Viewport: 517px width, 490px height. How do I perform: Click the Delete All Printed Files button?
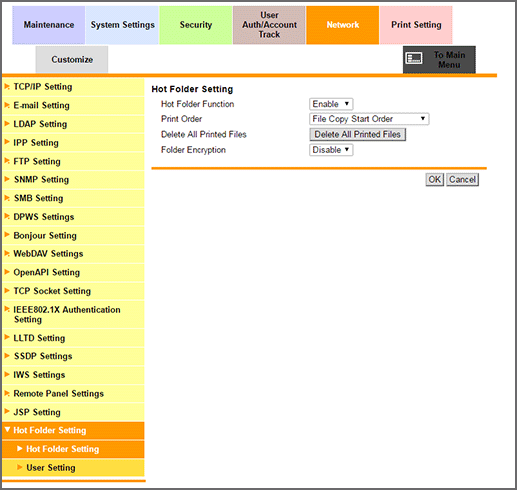coord(357,134)
